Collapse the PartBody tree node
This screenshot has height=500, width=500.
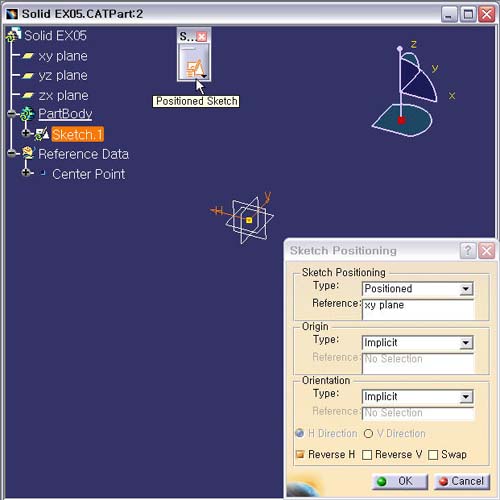[12, 114]
